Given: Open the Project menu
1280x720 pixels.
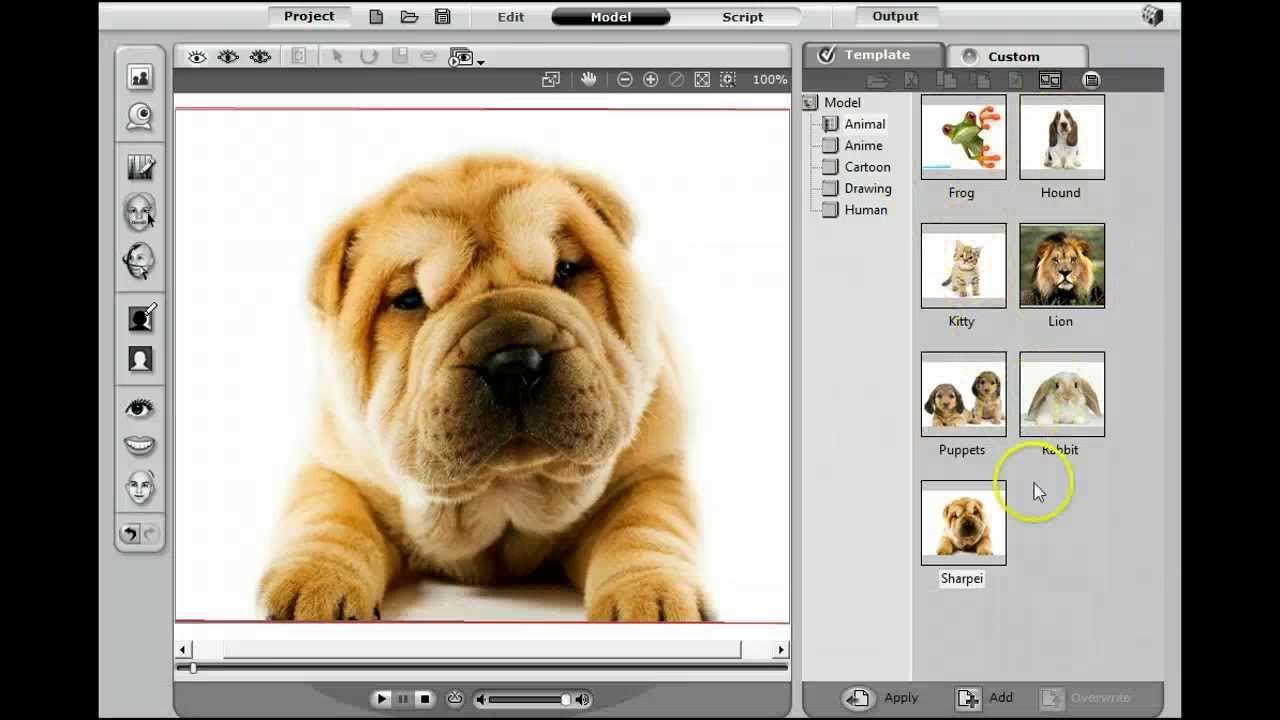Looking at the screenshot, I should pyautogui.click(x=309, y=16).
